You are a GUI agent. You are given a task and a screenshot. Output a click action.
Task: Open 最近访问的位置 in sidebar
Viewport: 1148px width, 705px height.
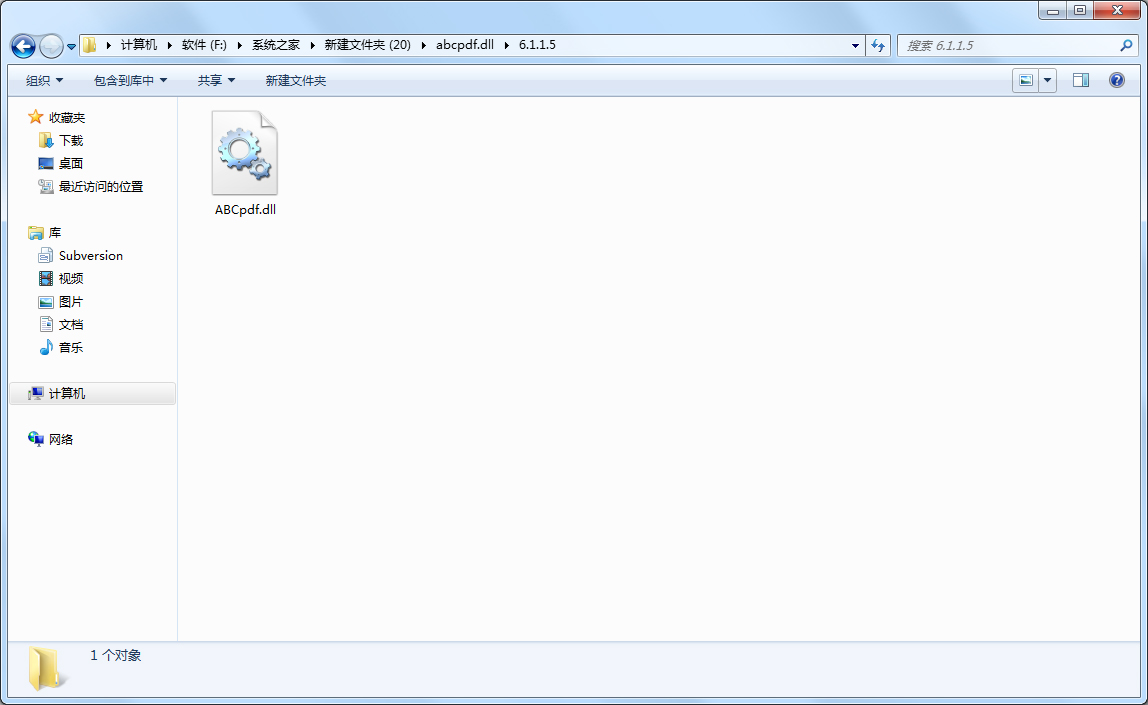pyautogui.click(x=100, y=187)
